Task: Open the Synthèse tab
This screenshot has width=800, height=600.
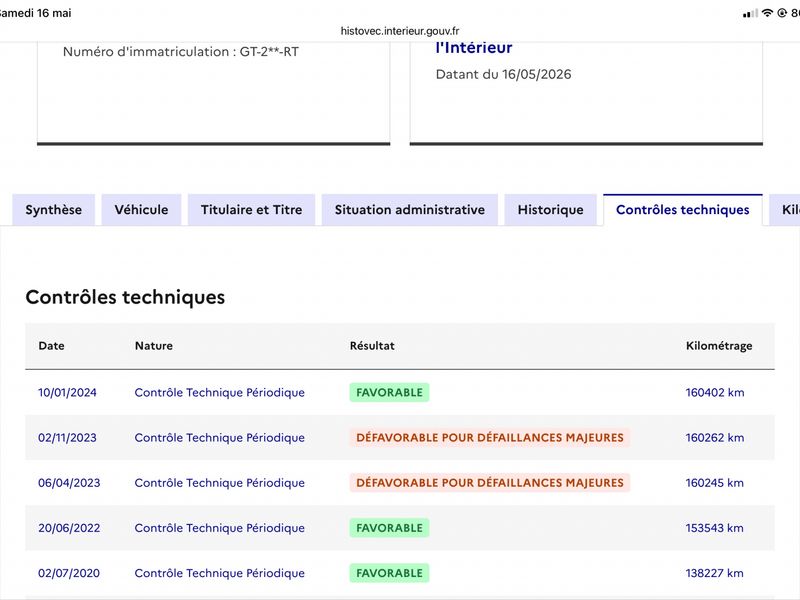Action: (x=54, y=210)
